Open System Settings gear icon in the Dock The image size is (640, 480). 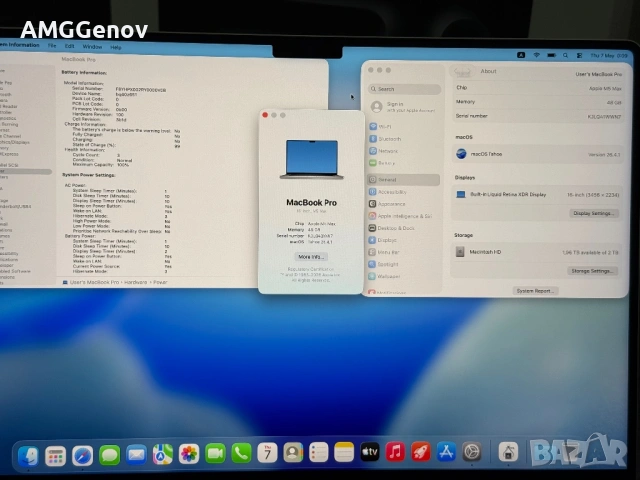(472, 452)
